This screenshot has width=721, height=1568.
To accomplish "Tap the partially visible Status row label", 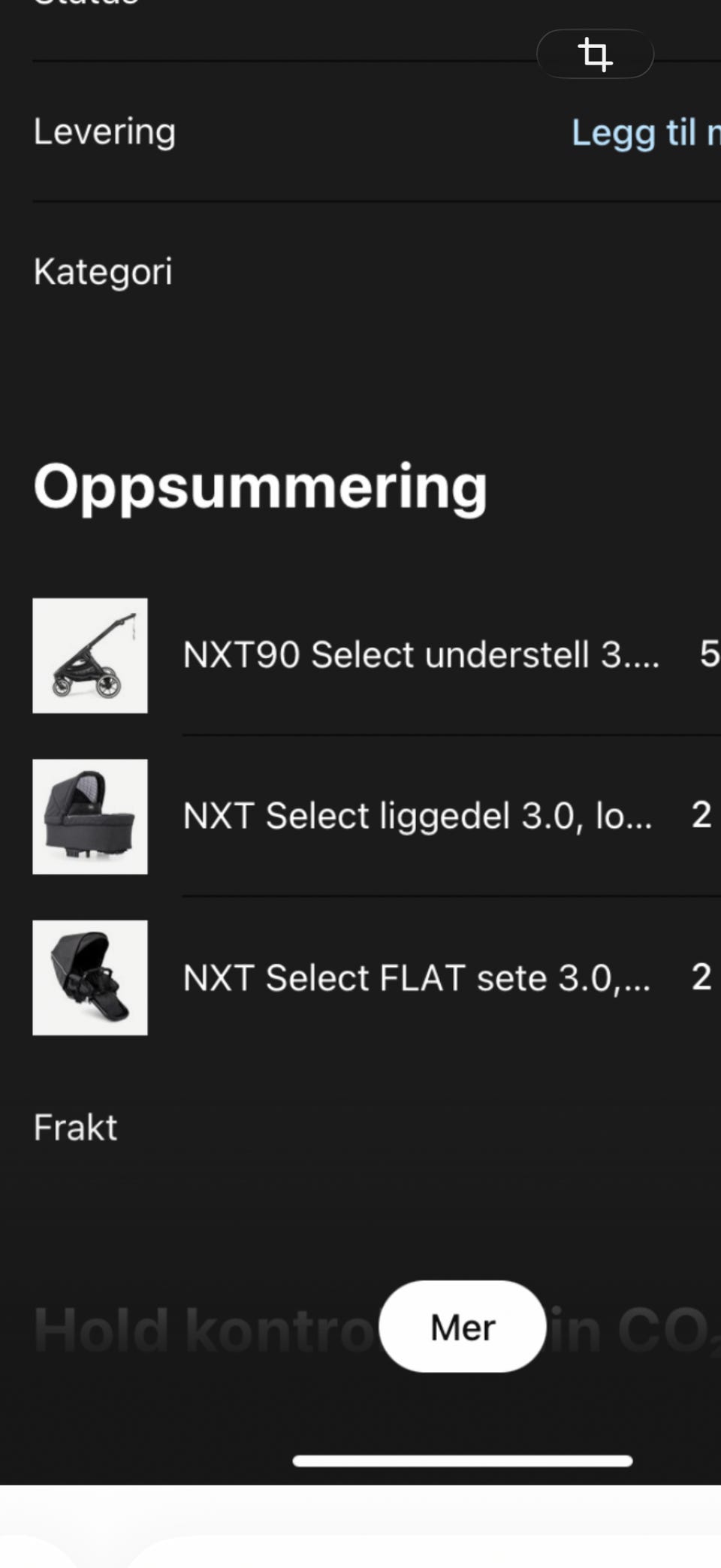I will coord(86,3).
